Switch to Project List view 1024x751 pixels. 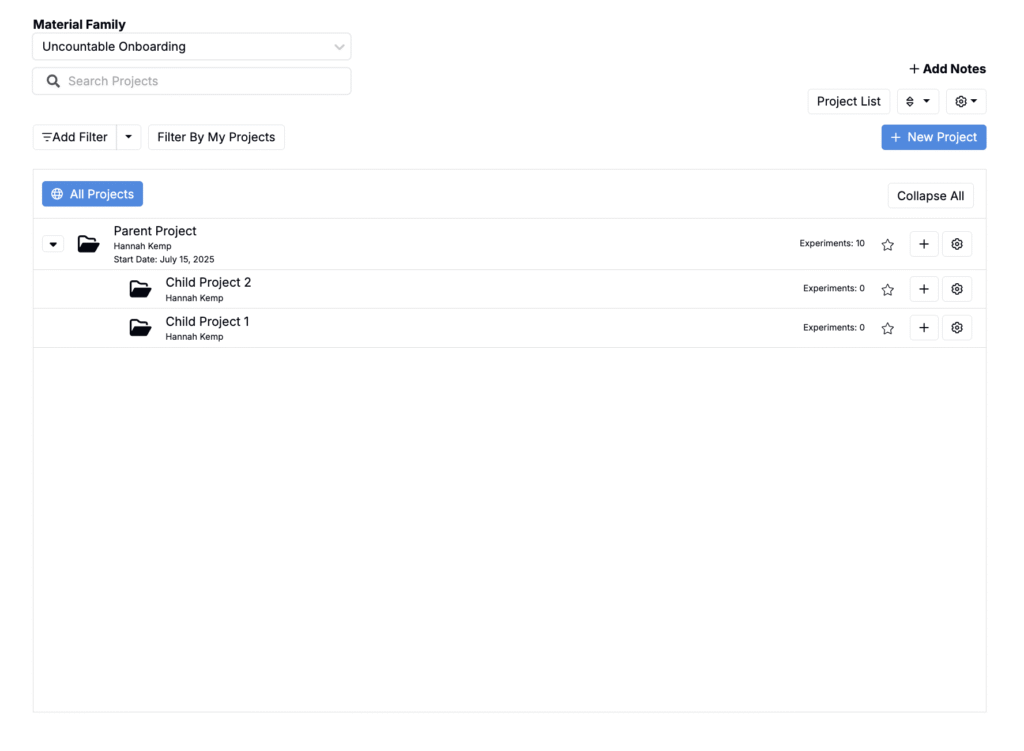coord(848,101)
